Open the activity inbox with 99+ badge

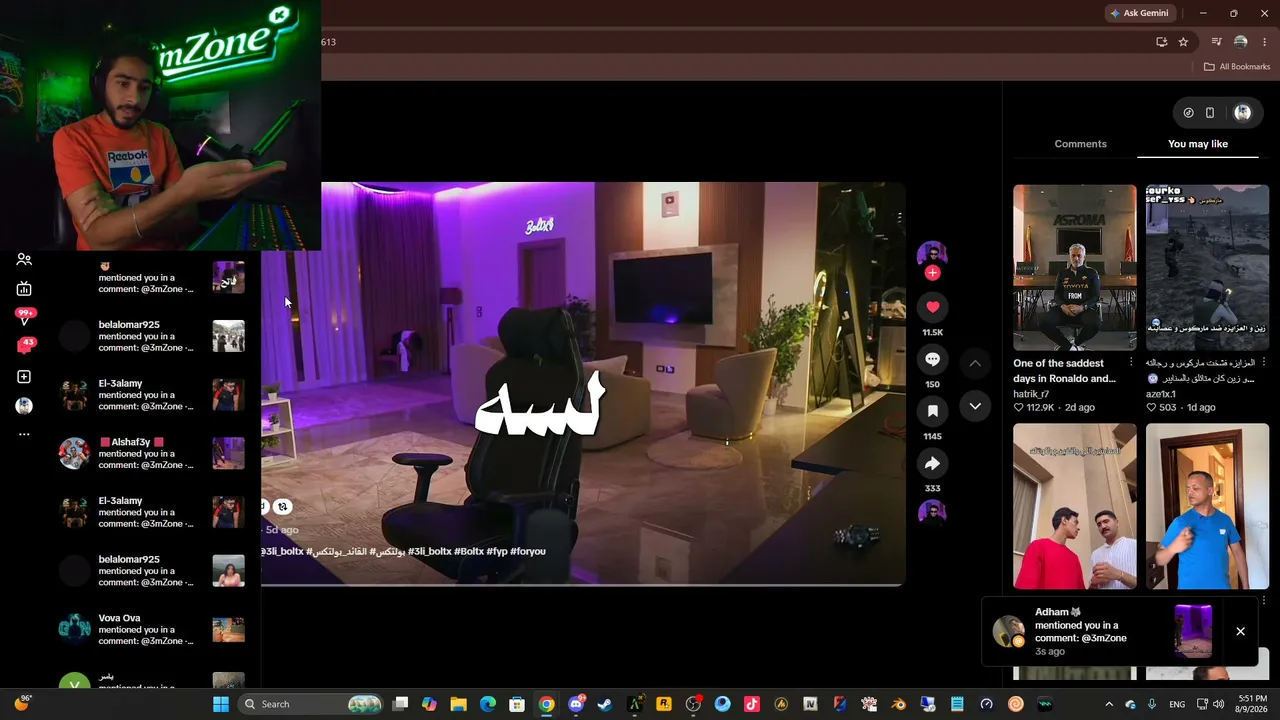(x=25, y=317)
